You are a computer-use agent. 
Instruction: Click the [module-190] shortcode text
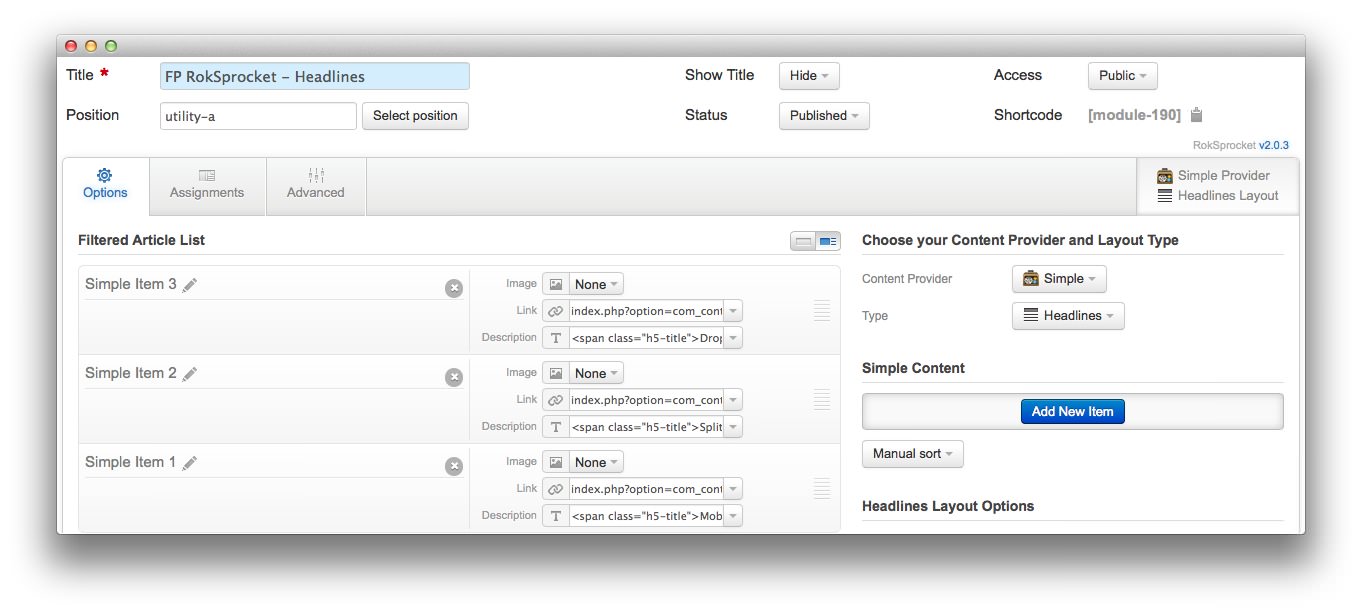(x=1134, y=115)
